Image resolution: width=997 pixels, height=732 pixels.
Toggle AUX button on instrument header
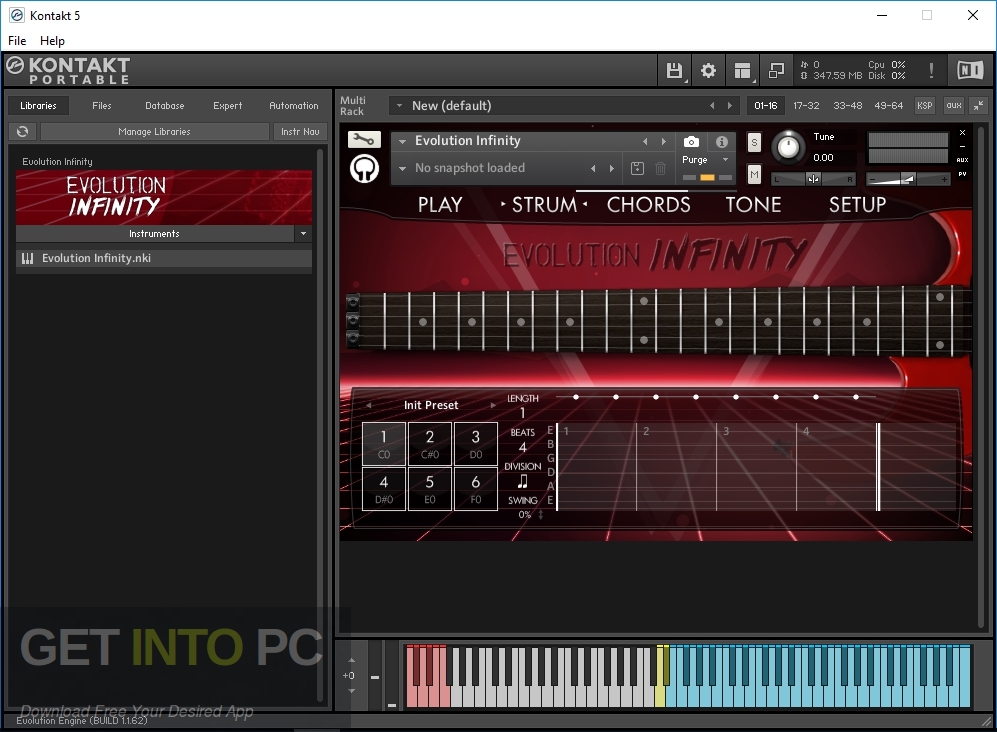[x=963, y=160]
